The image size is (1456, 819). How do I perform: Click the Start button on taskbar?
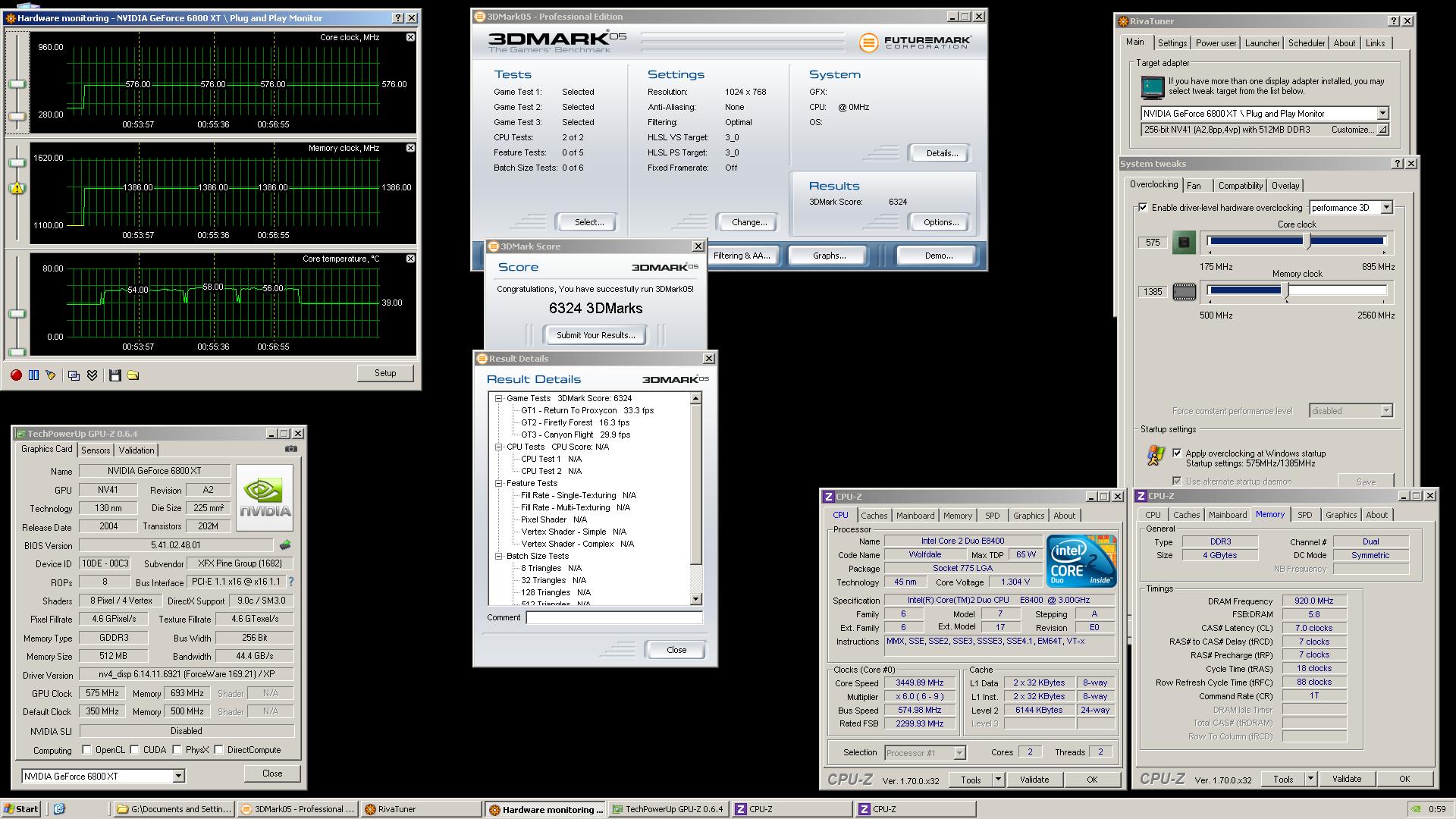[x=21, y=809]
